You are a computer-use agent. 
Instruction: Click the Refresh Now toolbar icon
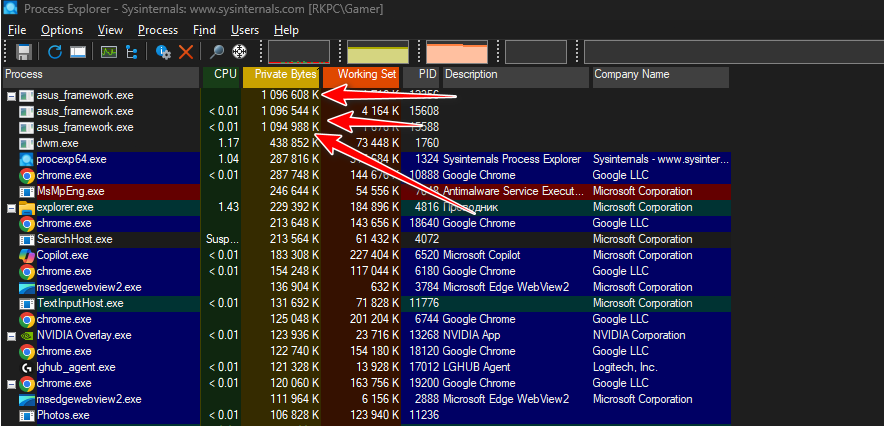[55, 52]
